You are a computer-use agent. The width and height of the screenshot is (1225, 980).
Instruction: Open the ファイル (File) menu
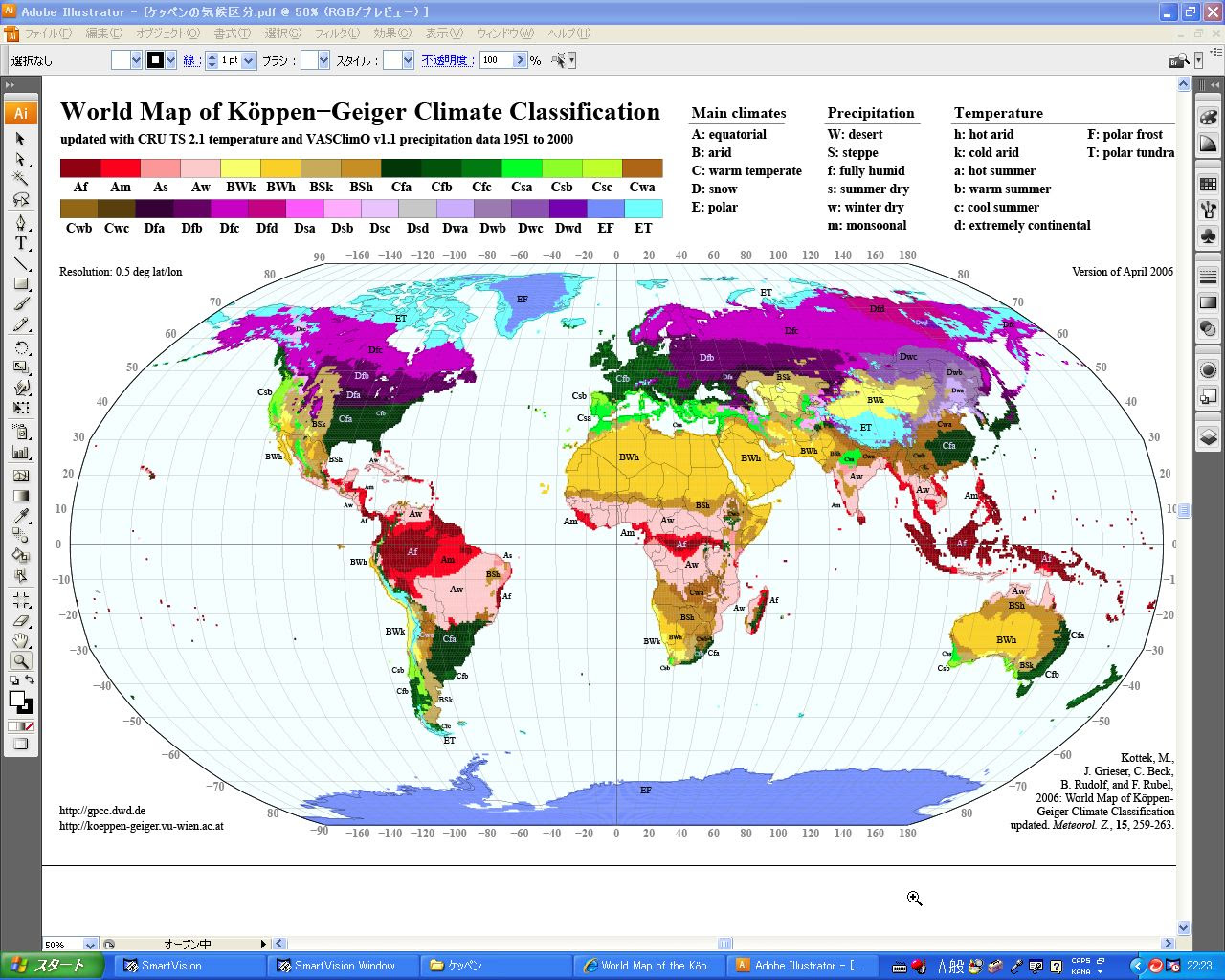pyautogui.click(x=47, y=33)
